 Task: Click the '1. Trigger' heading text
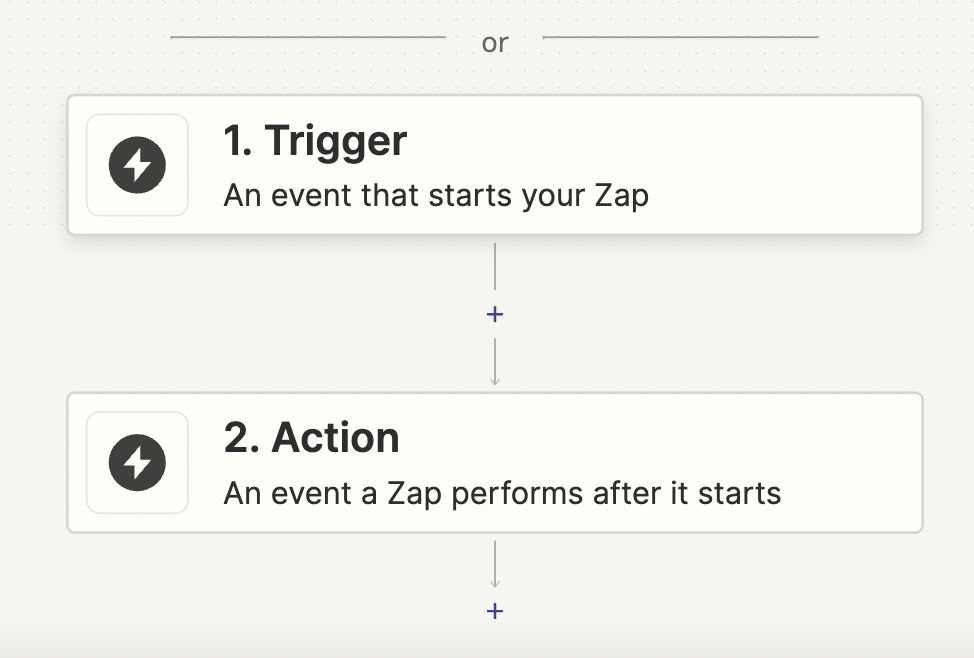click(x=313, y=141)
